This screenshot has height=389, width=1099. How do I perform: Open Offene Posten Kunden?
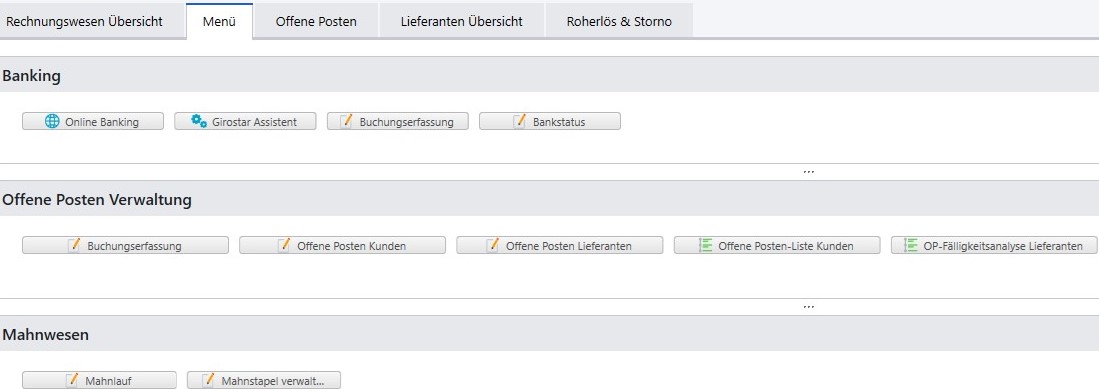(x=343, y=245)
